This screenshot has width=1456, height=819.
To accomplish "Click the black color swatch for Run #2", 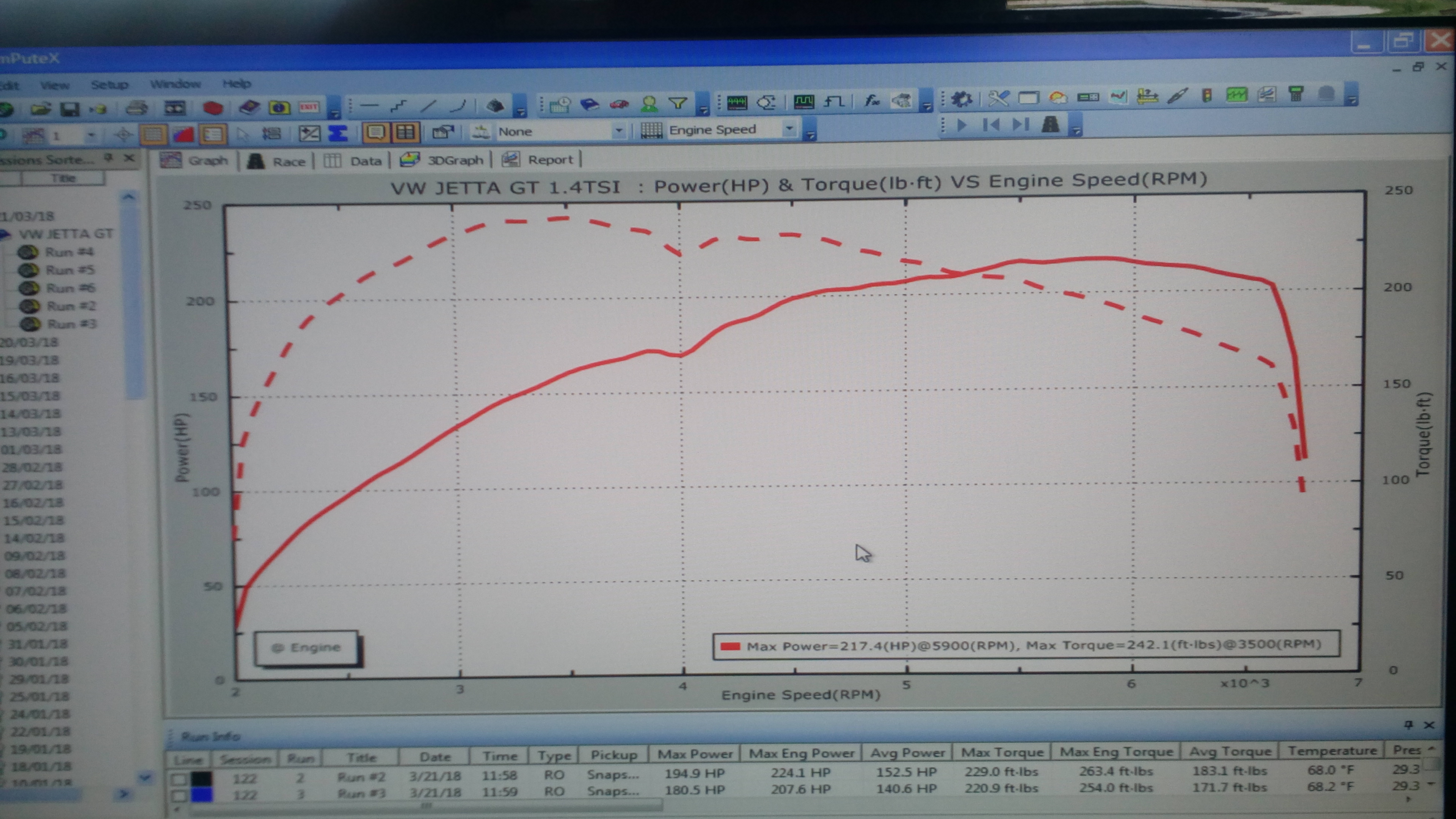I will click(202, 778).
